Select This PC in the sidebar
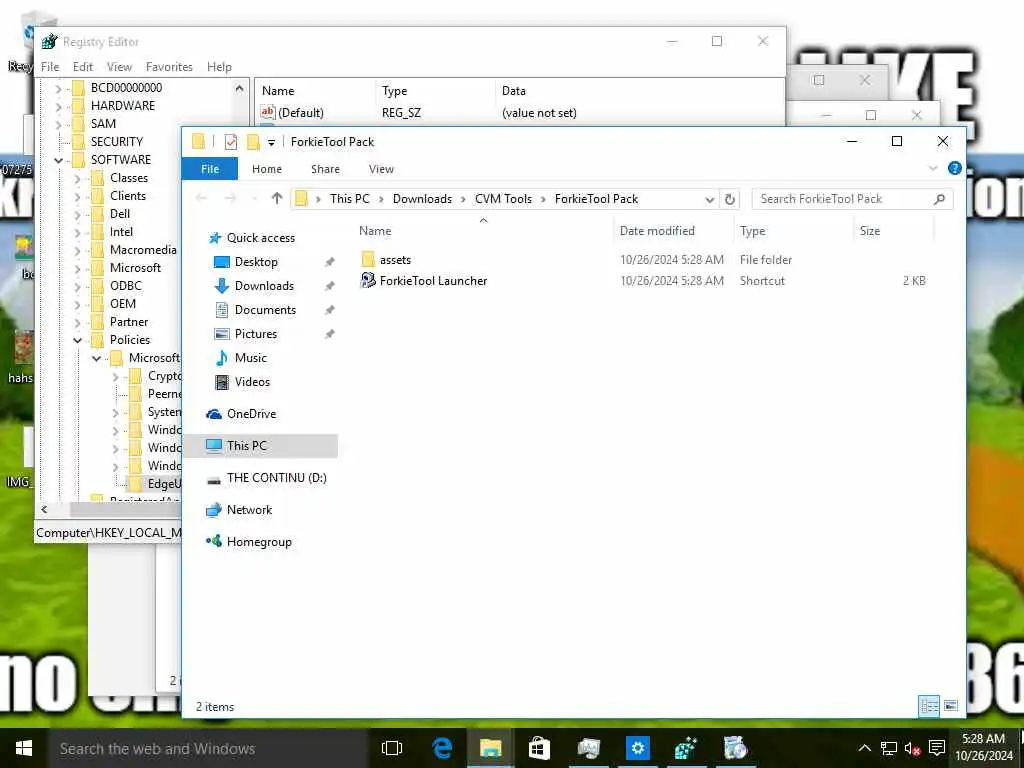 (x=246, y=446)
